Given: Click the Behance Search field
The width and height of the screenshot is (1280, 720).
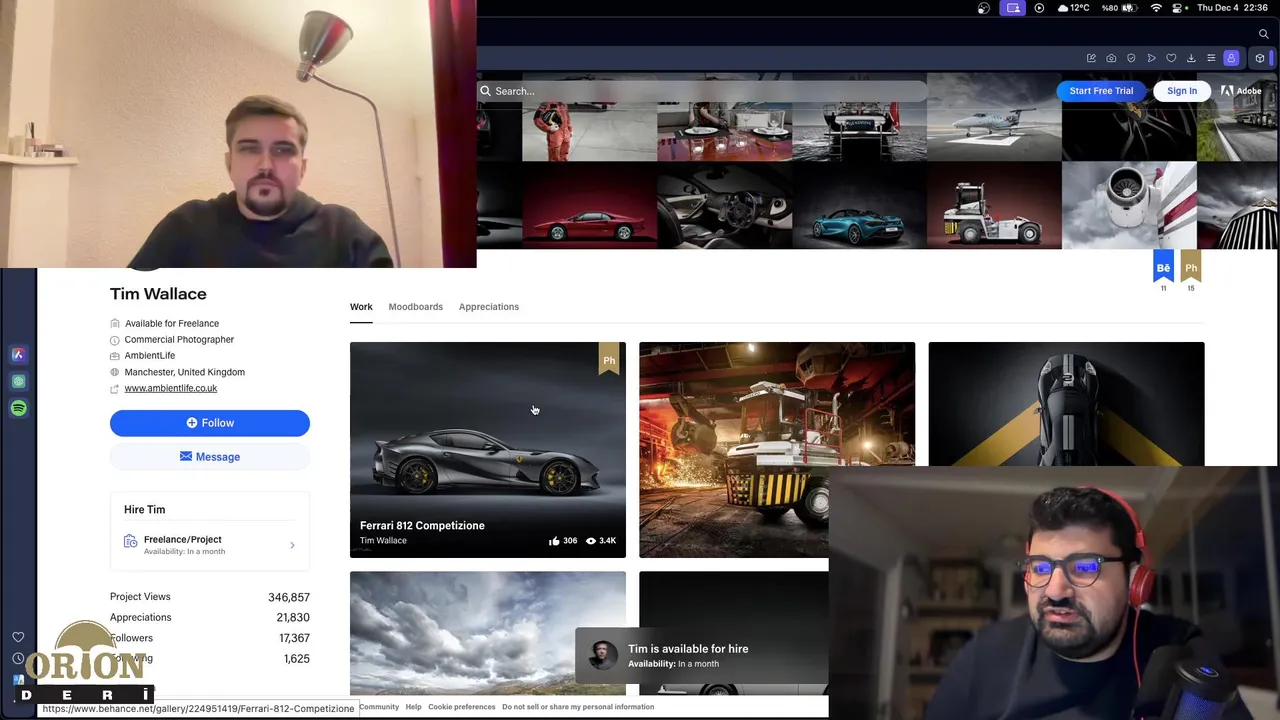Looking at the screenshot, I should (703, 91).
